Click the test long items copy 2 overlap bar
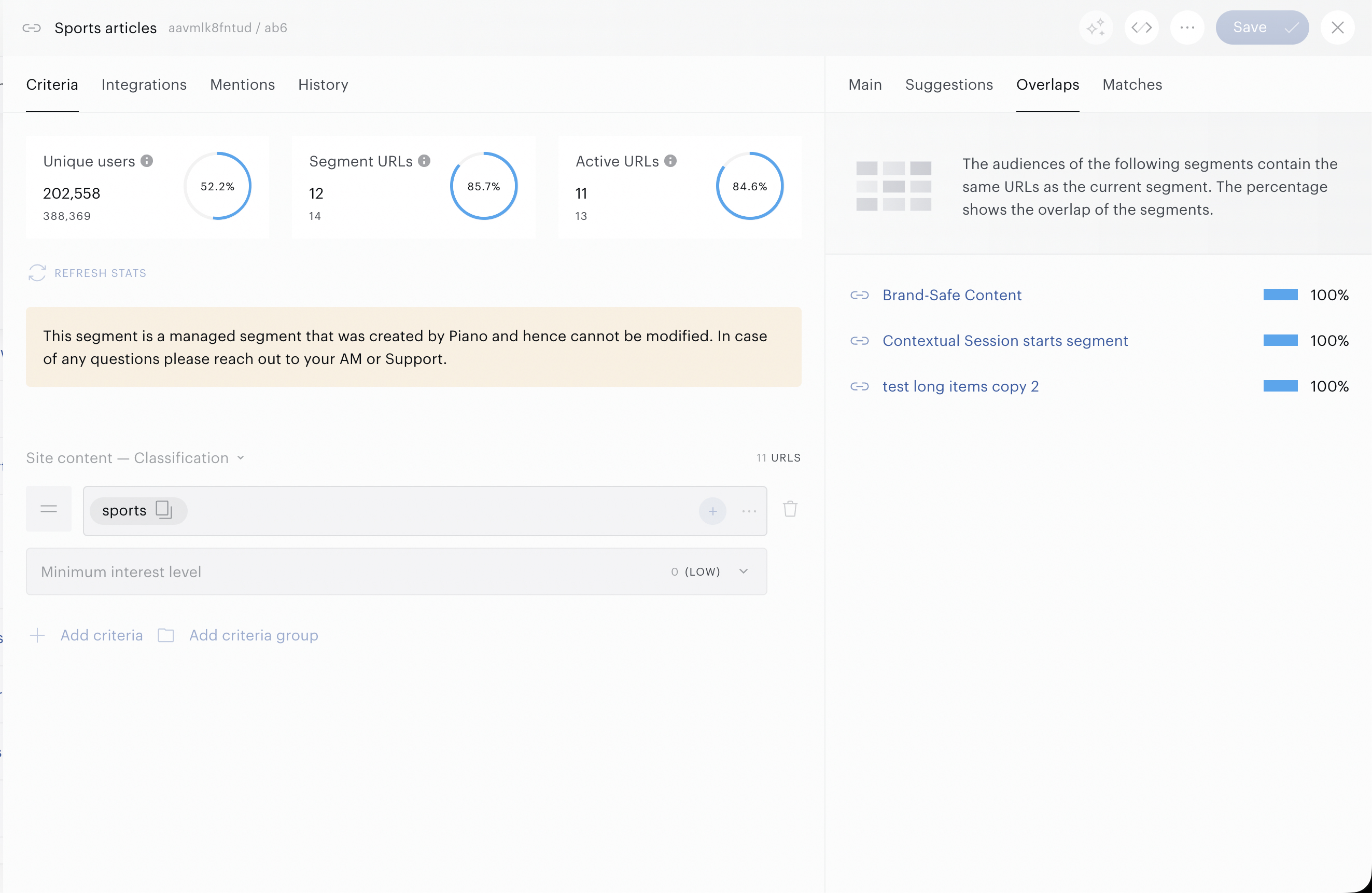The width and height of the screenshot is (1372, 893). (x=1280, y=386)
